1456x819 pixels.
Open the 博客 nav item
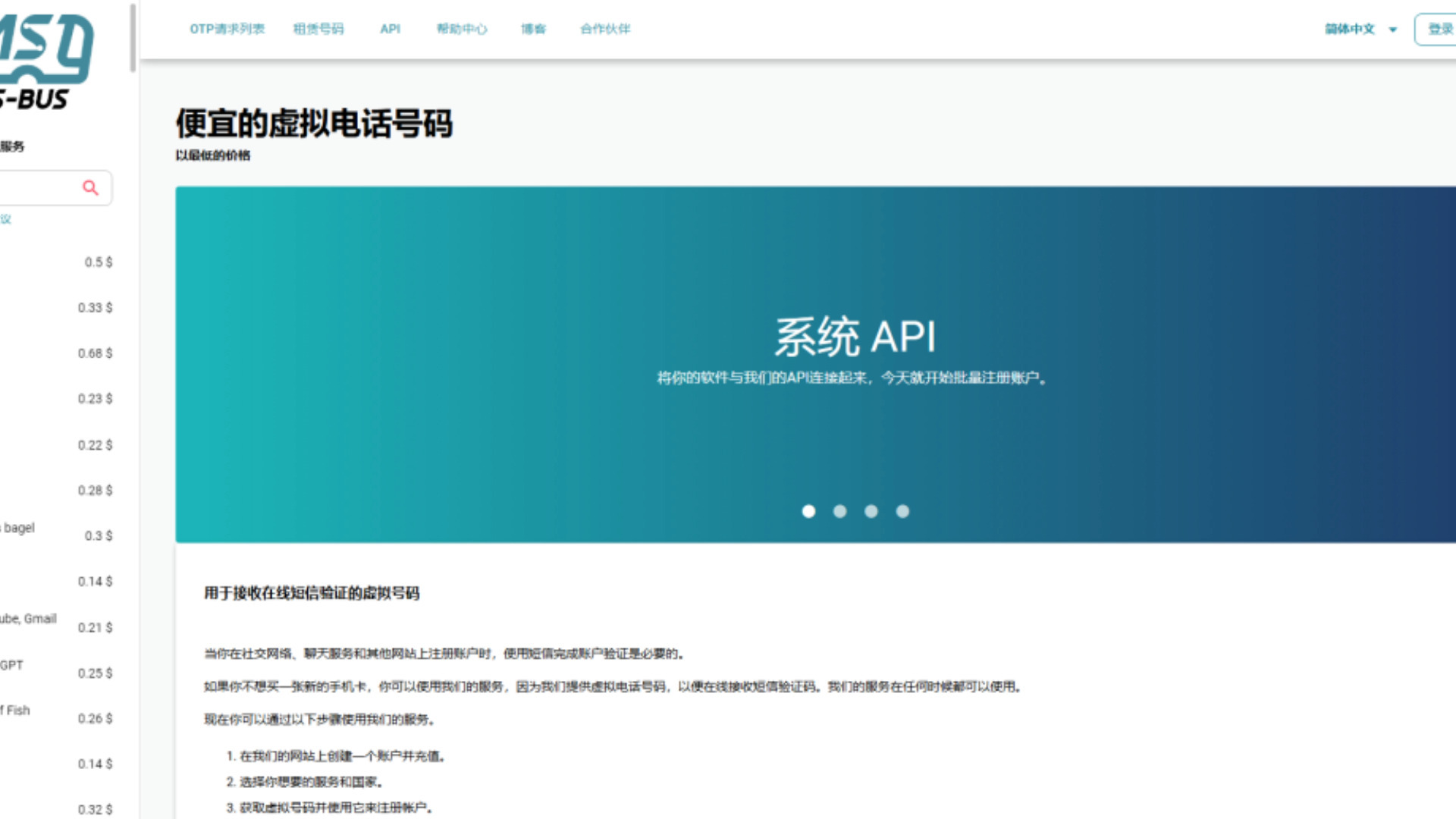[533, 29]
